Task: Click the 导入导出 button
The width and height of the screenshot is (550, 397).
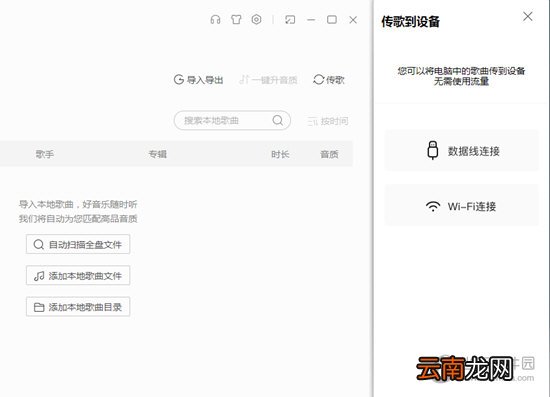Action: 199,80
